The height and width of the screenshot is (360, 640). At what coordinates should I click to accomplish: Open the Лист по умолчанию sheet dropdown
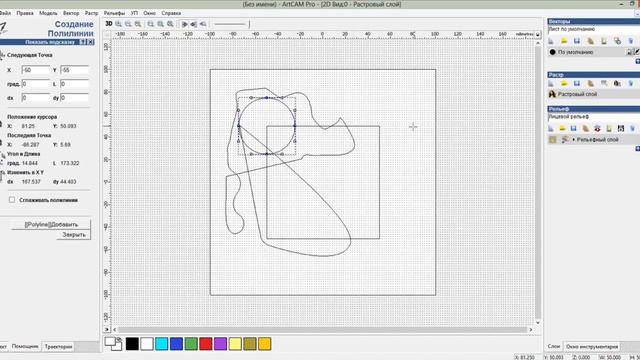pyautogui.click(x=593, y=29)
